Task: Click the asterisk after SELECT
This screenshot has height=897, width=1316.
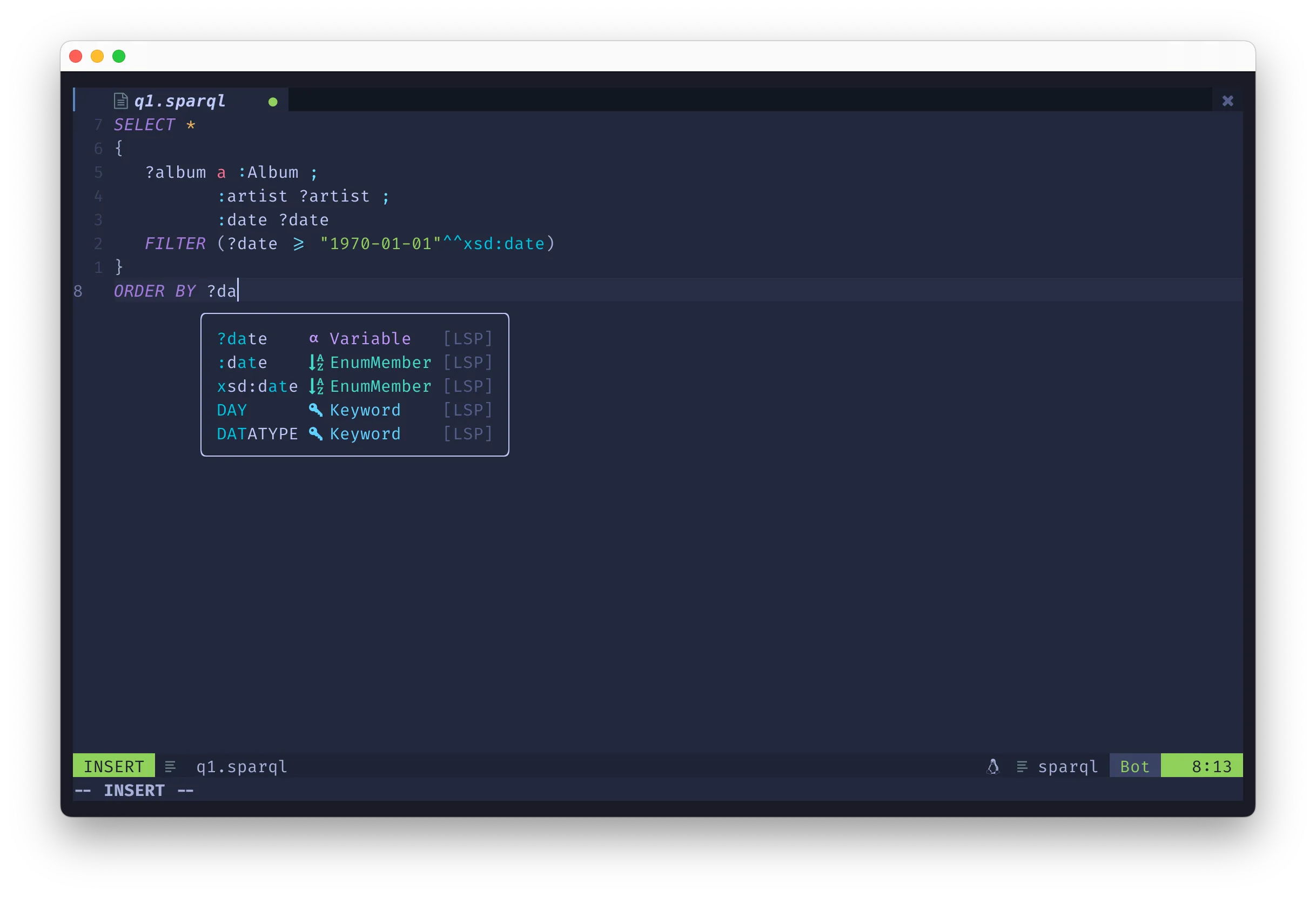Action: 191,125
